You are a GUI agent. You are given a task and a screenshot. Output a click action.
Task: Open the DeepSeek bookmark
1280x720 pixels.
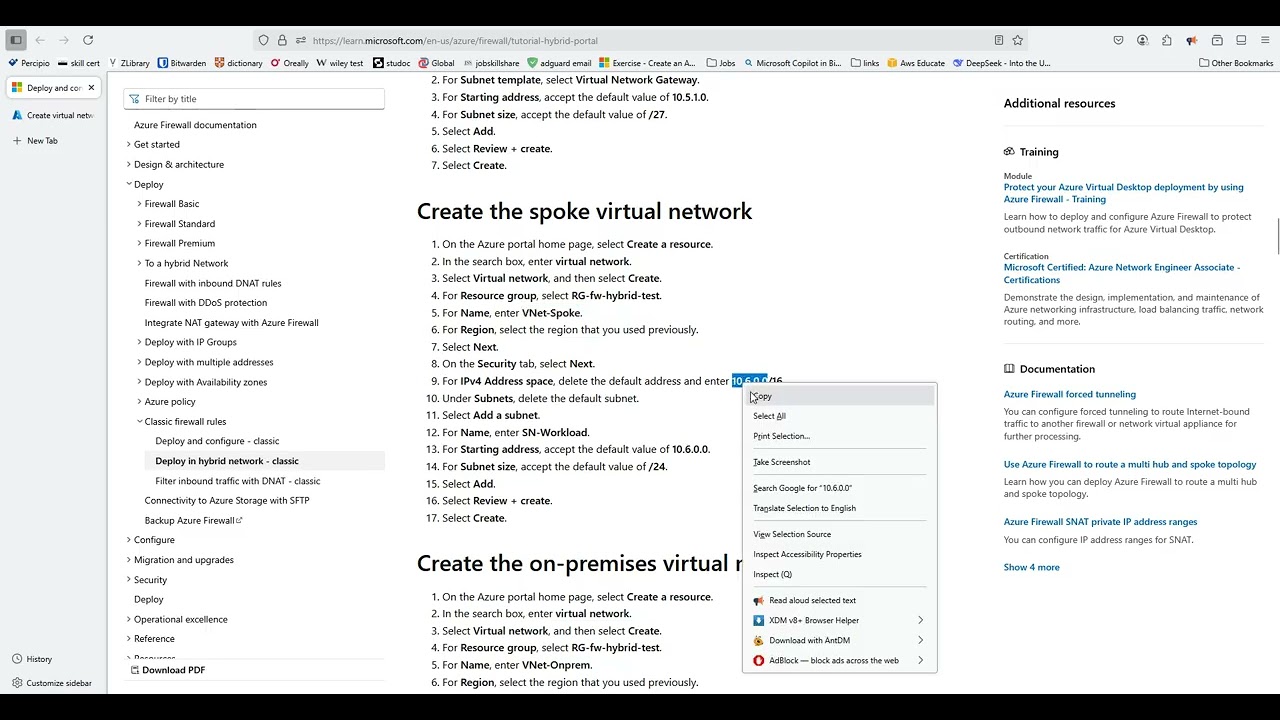tap(1002, 63)
